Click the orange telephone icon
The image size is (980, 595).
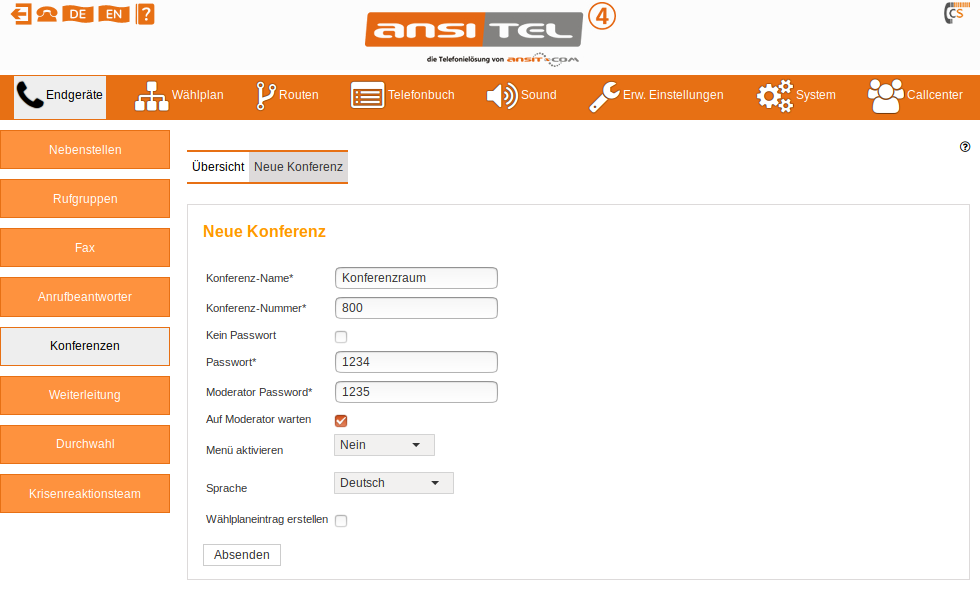[46, 14]
